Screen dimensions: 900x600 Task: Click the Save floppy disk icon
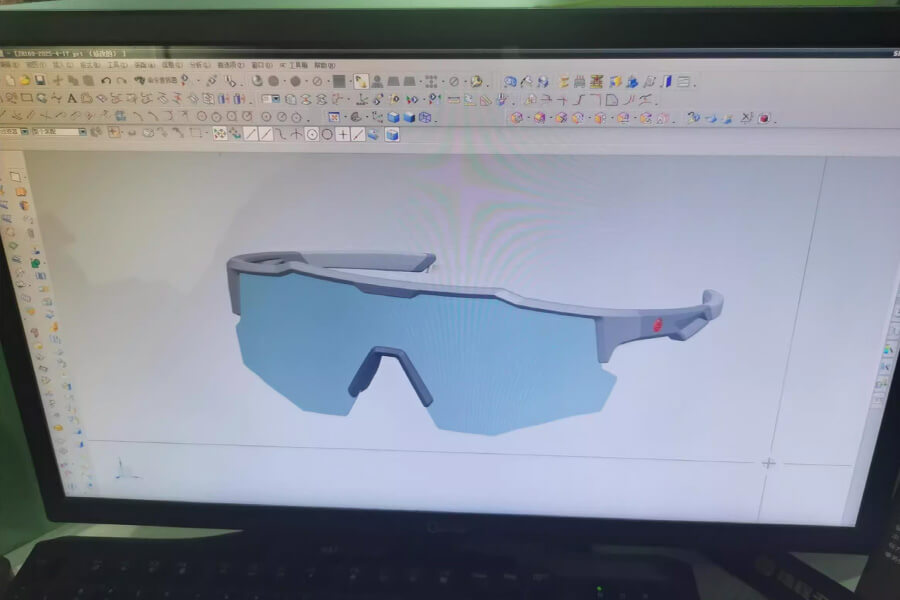(x=40, y=79)
